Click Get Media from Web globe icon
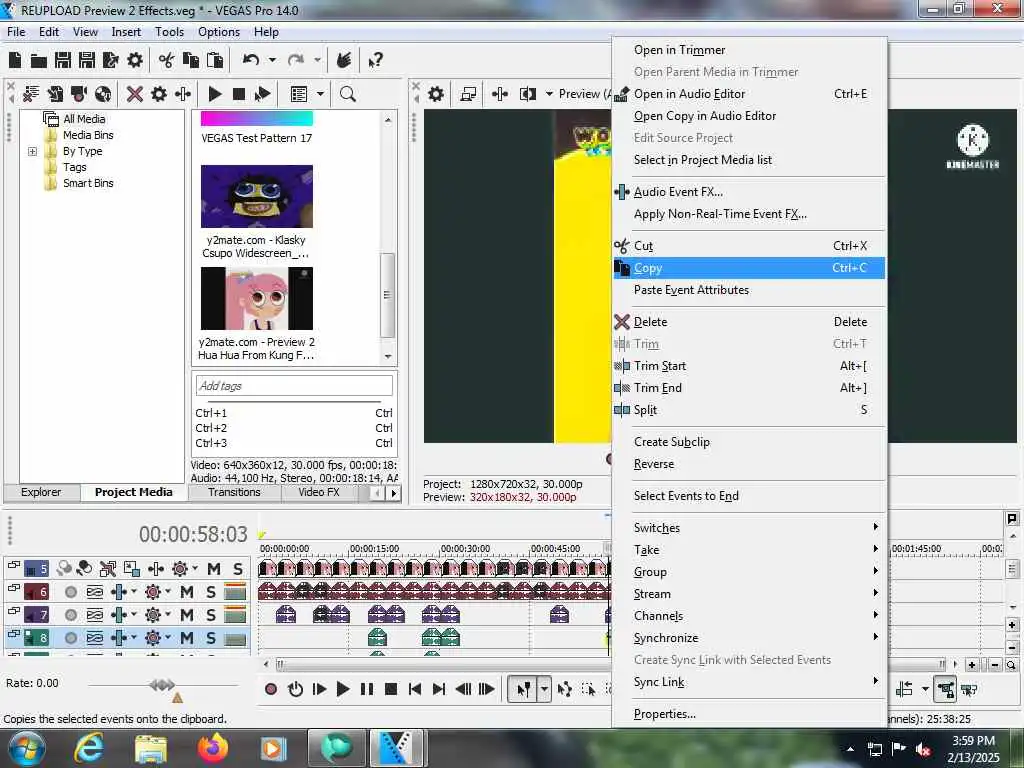The height and width of the screenshot is (768, 1024). tap(103, 94)
